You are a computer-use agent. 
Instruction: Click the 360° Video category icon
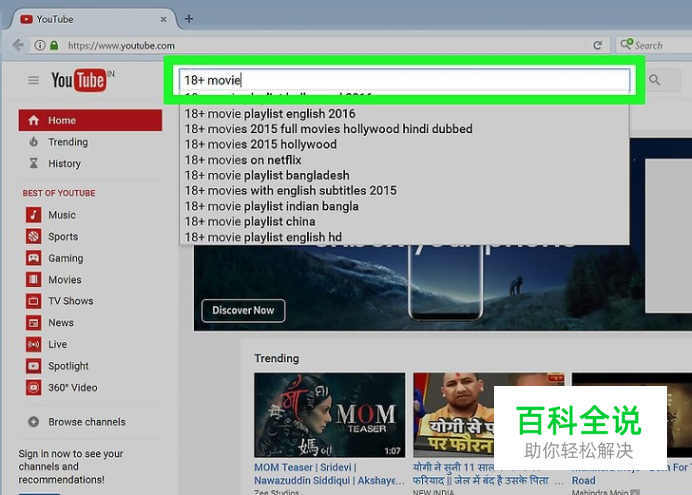pyautogui.click(x=34, y=387)
